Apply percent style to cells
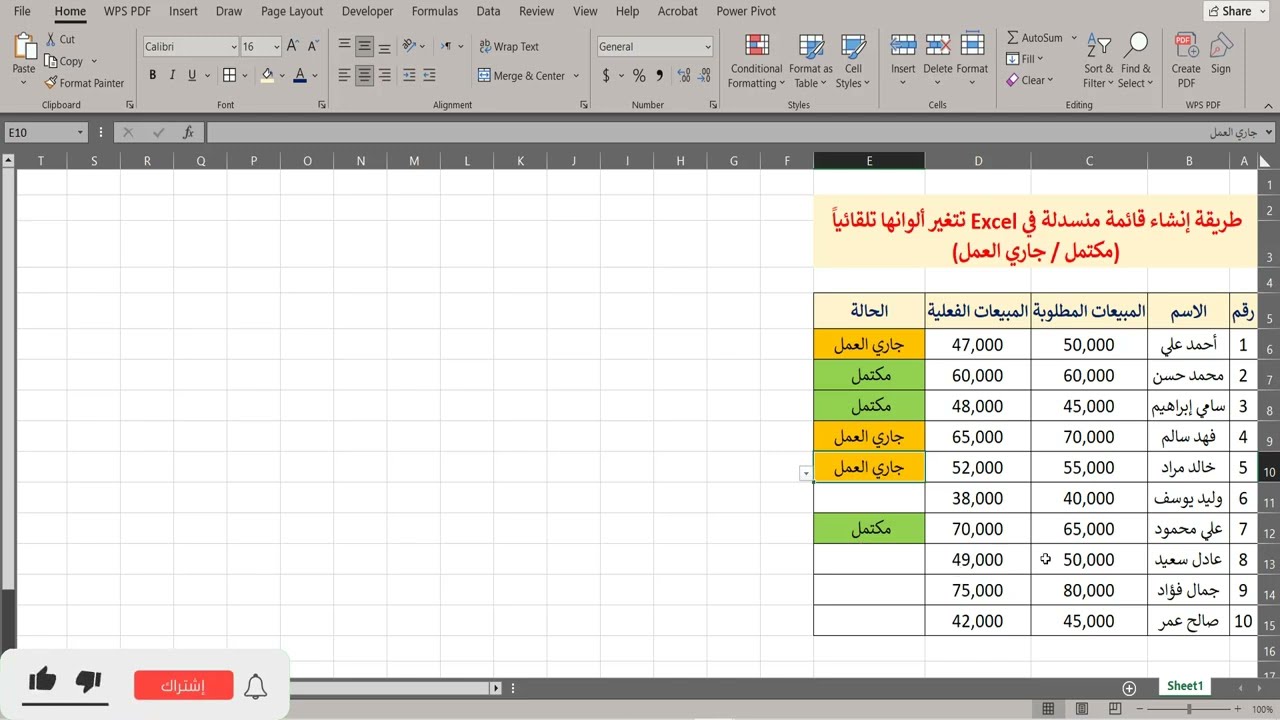 pos(639,75)
